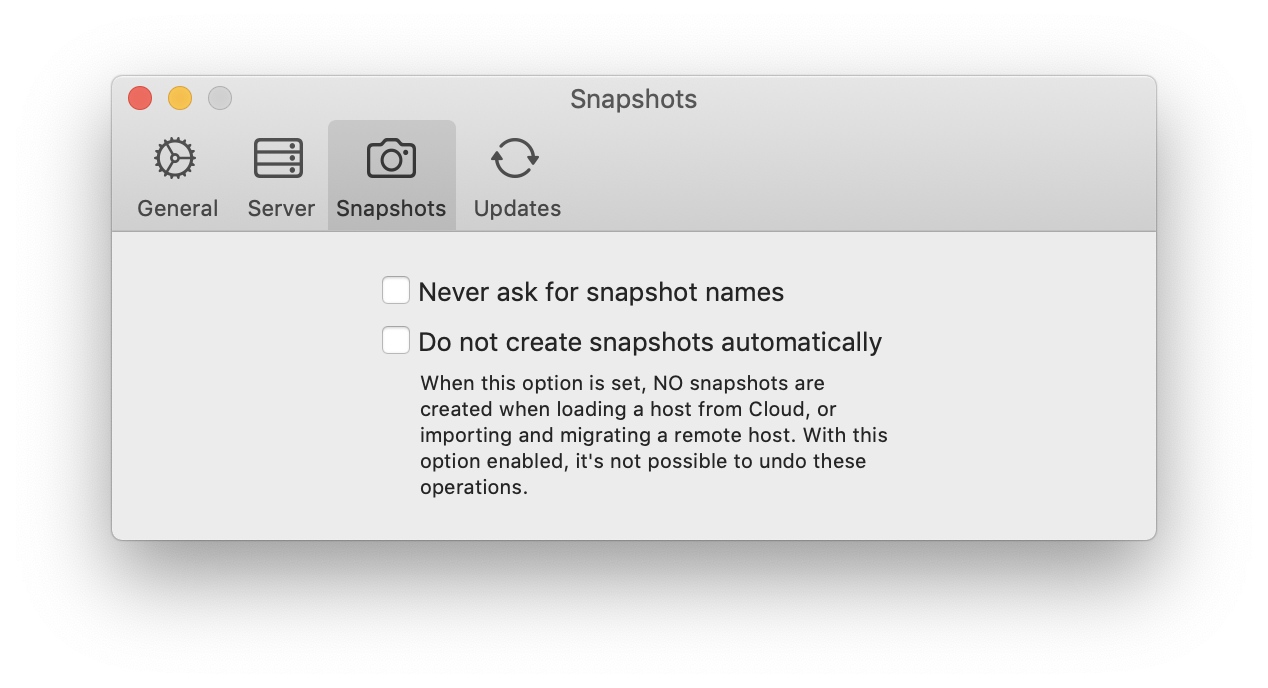This screenshot has width=1268, height=688.
Task: Select the Snapshots tab label
Action: tap(391, 208)
